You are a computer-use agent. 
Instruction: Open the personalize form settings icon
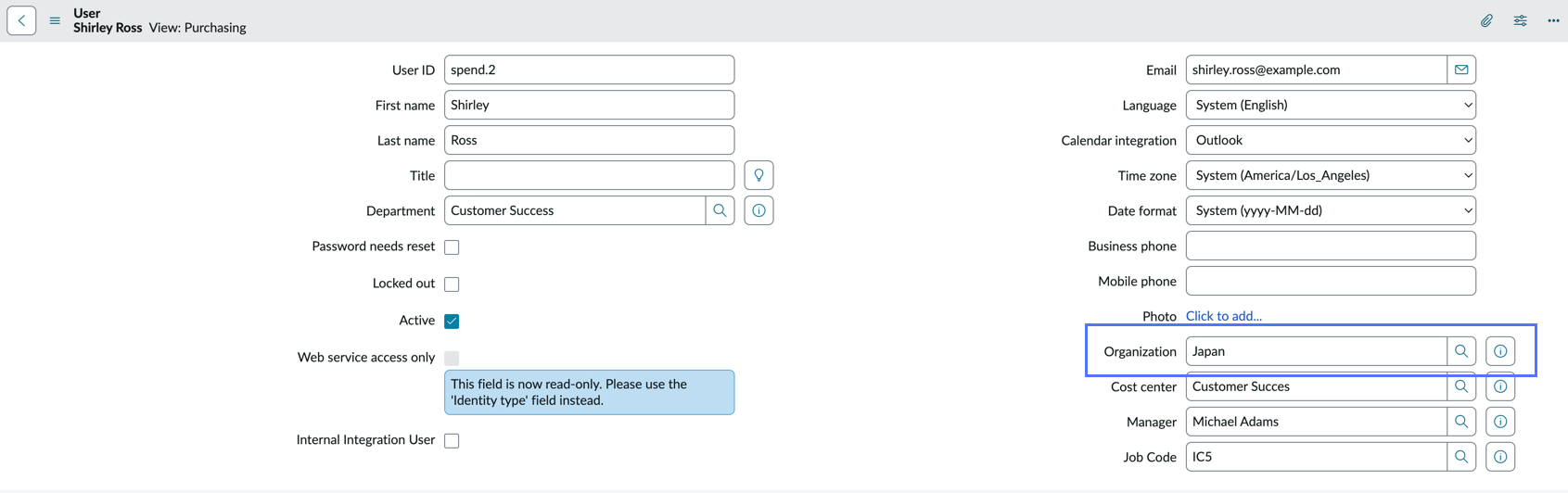tap(1521, 20)
